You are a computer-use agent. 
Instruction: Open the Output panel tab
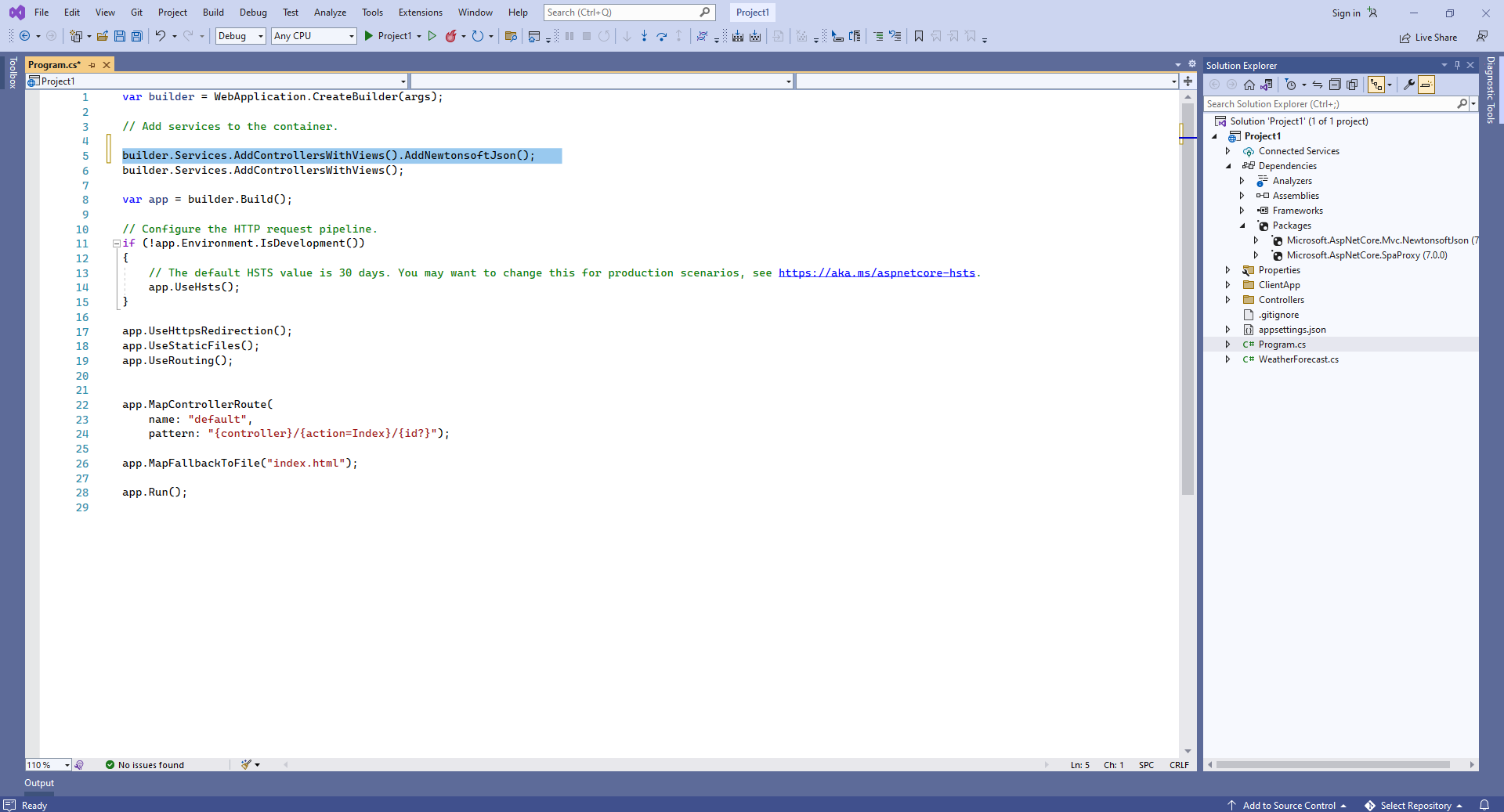(39, 783)
